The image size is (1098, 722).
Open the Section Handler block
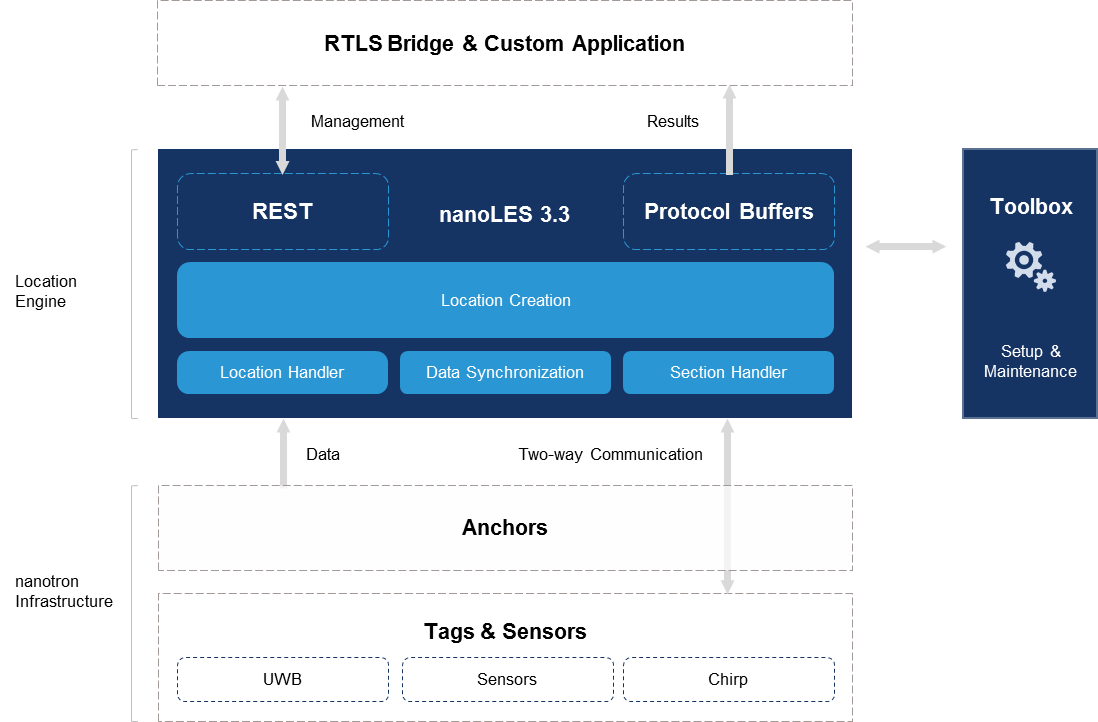(x=728, y=373)
